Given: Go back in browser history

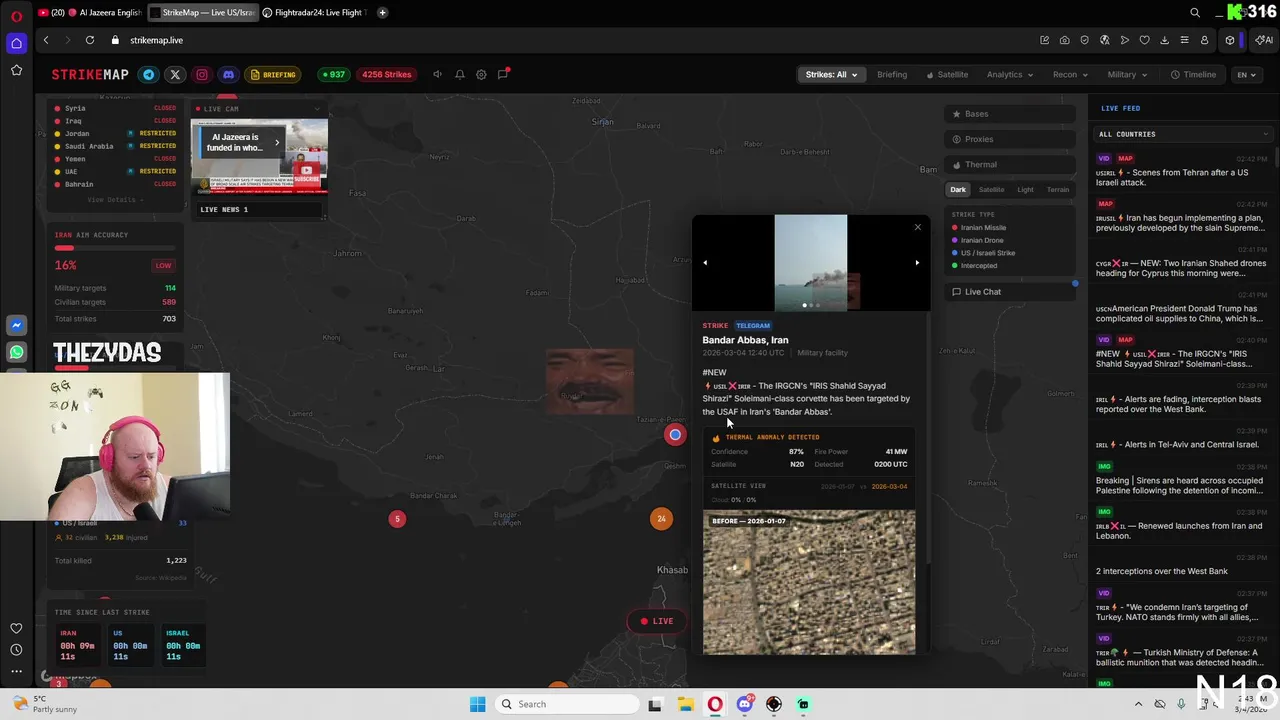Looking at the screenshot, I should [46, 40].
